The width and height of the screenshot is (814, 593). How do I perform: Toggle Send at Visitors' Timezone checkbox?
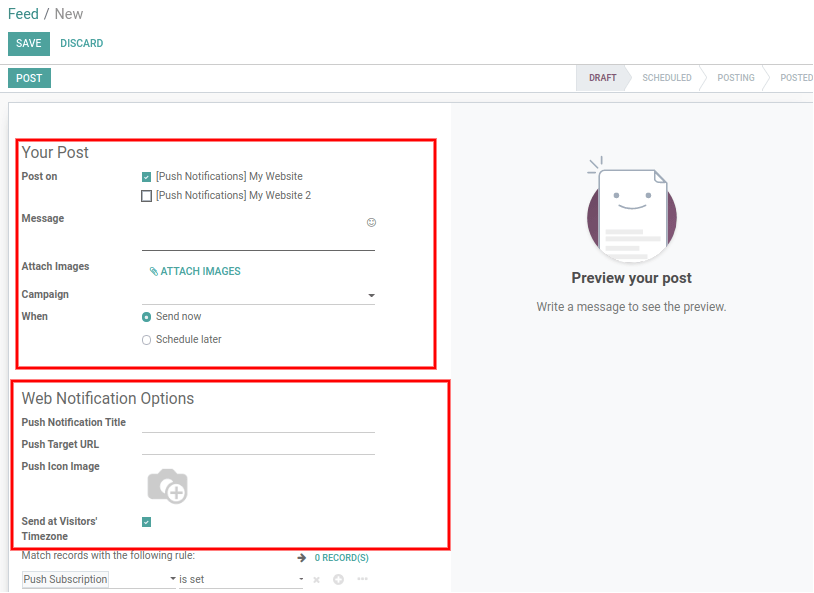146,522
